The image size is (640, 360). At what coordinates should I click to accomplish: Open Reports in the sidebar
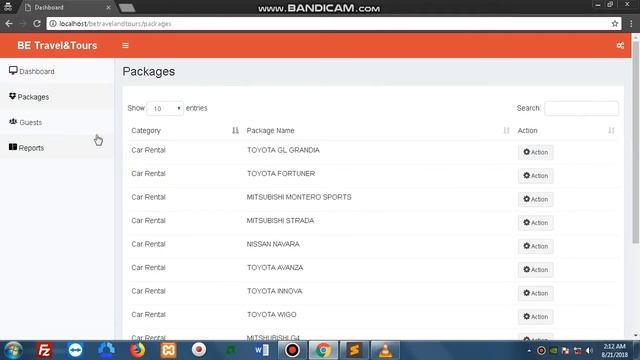[27, 148]
